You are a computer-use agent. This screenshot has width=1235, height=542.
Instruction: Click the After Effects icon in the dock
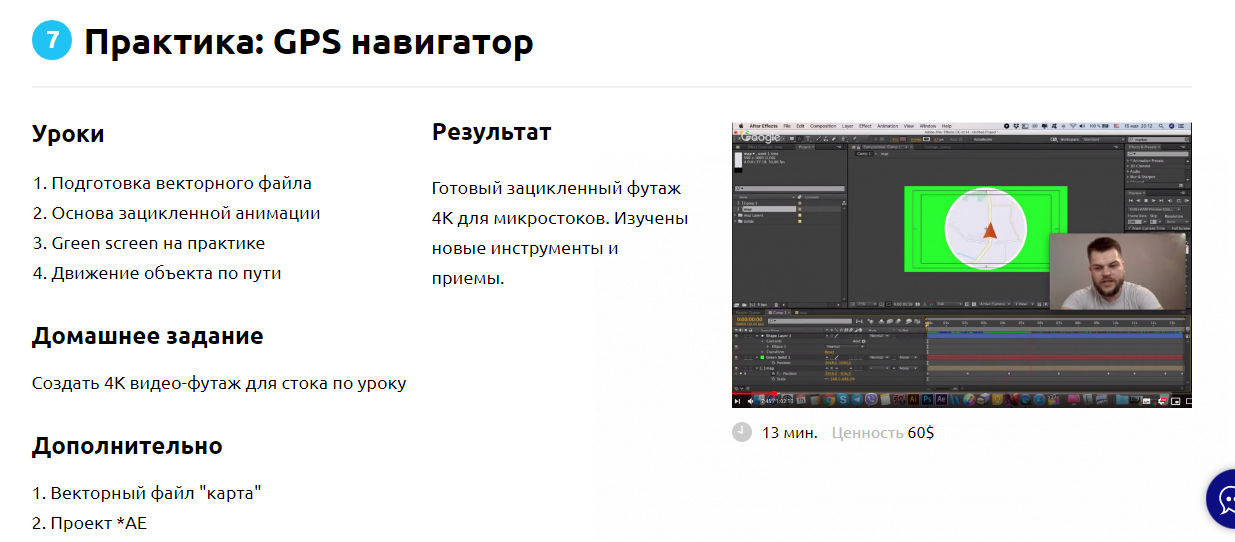pyautogui.click(x=942, y=400)
